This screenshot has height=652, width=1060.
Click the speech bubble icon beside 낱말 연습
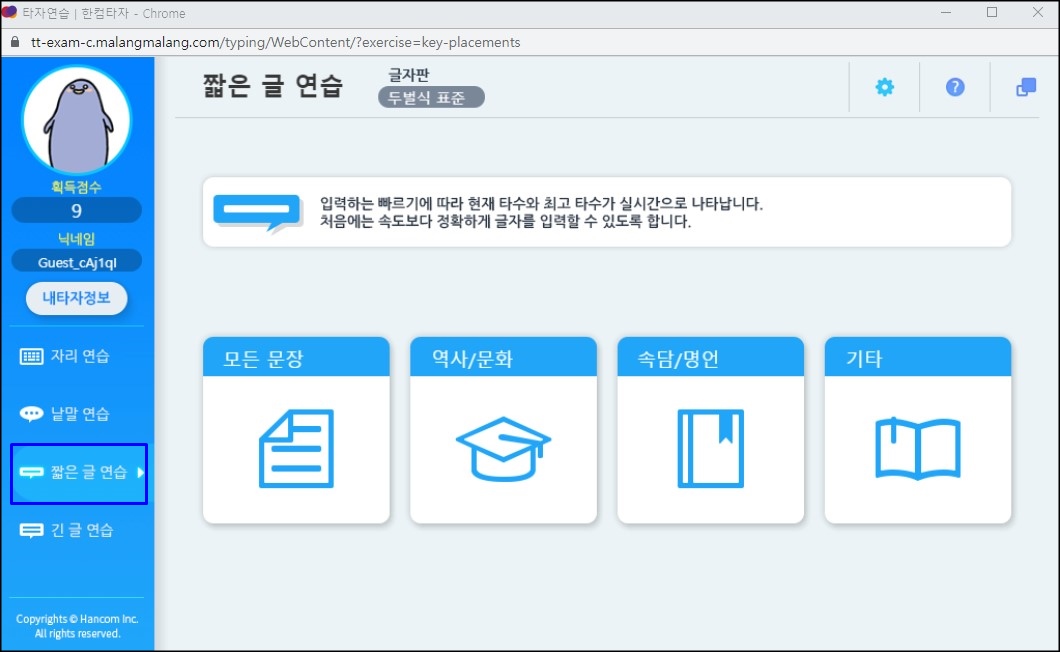tap(31, 413)
